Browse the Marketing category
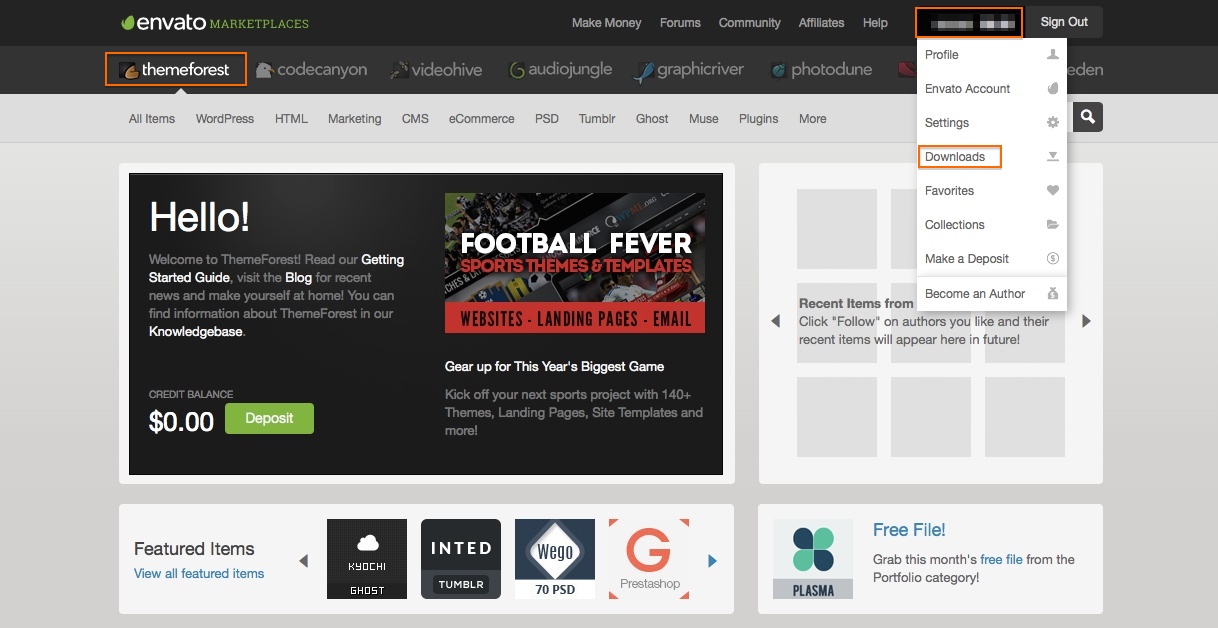Image resolution: width=1218 pixels, height=628 pixels. 354,119
